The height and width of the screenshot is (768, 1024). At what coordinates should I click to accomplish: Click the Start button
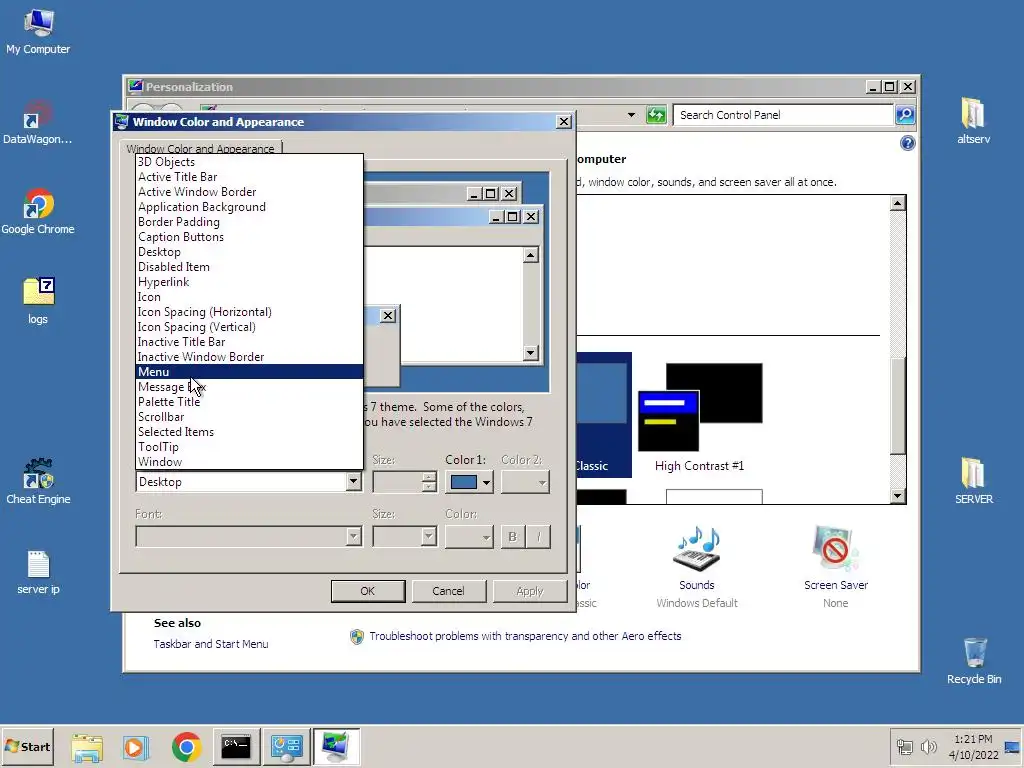27,746
